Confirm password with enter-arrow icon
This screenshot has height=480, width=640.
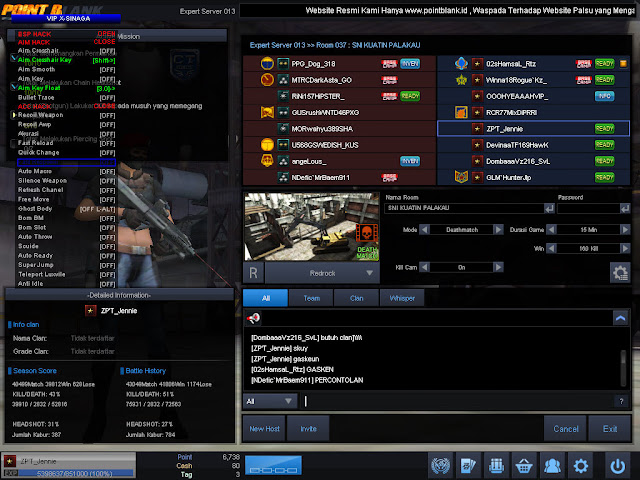click(x=625, y=208)
